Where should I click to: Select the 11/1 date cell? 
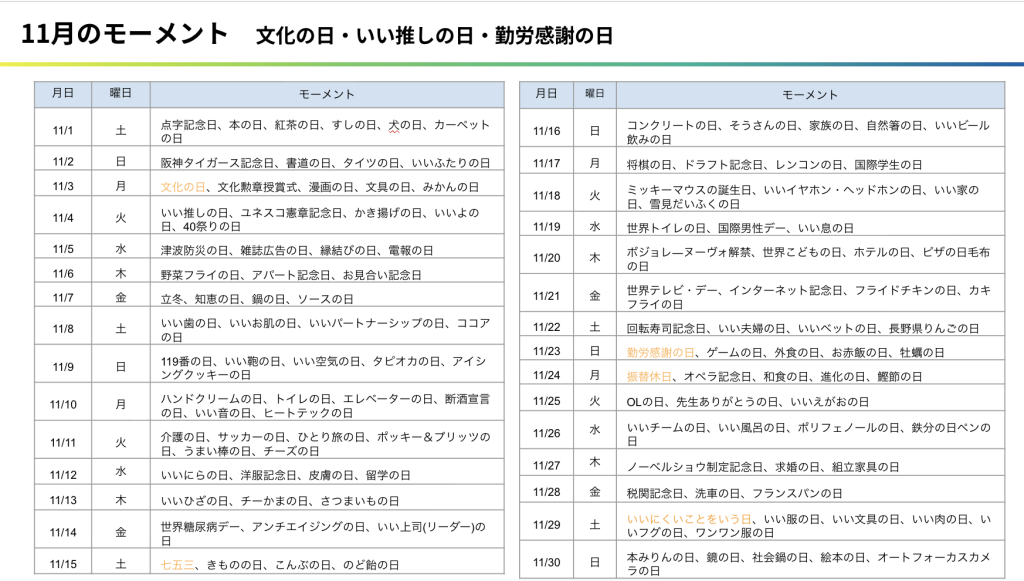63,131
